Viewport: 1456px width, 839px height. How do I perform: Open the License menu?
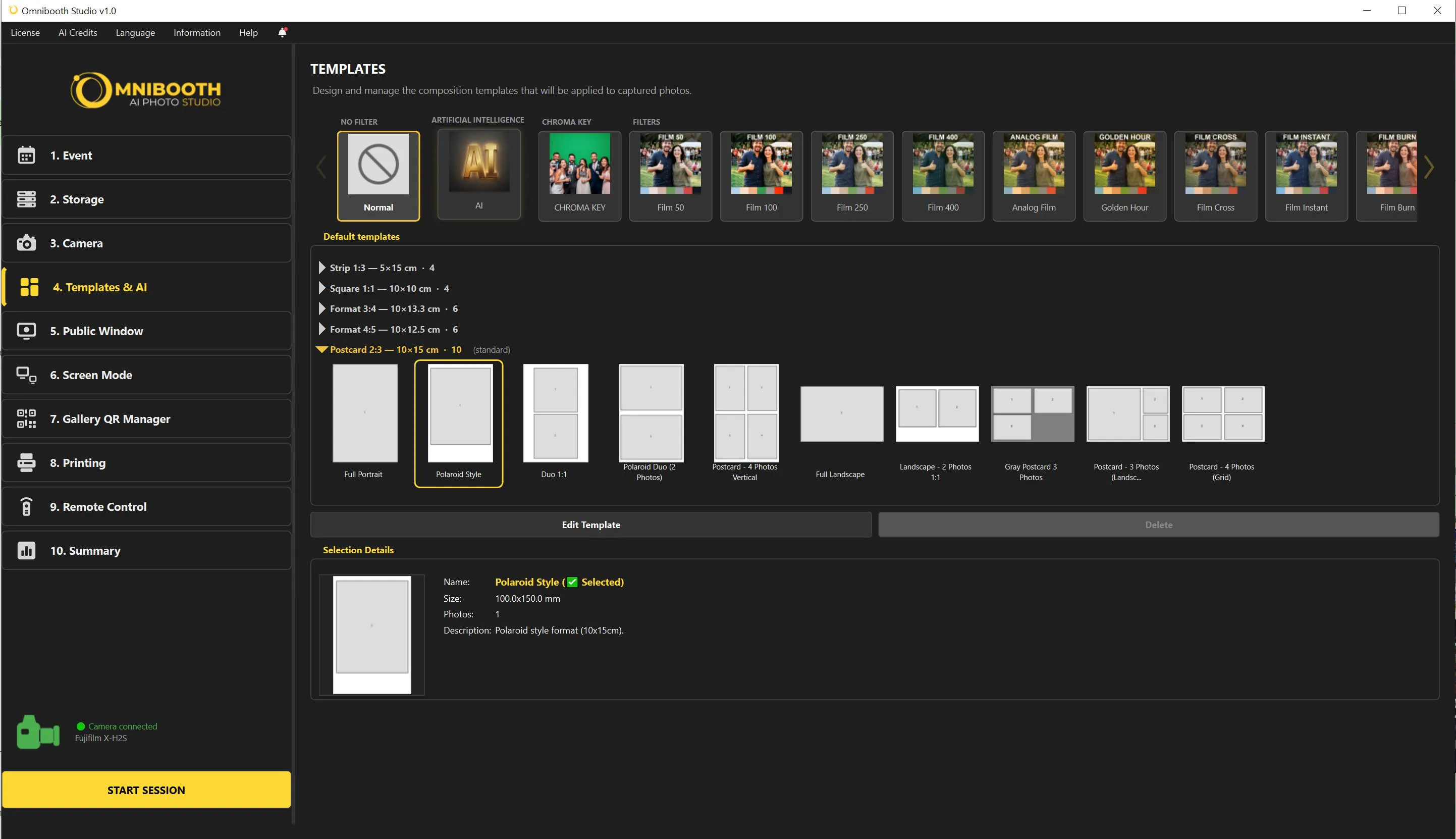click(x=25, y=32)
